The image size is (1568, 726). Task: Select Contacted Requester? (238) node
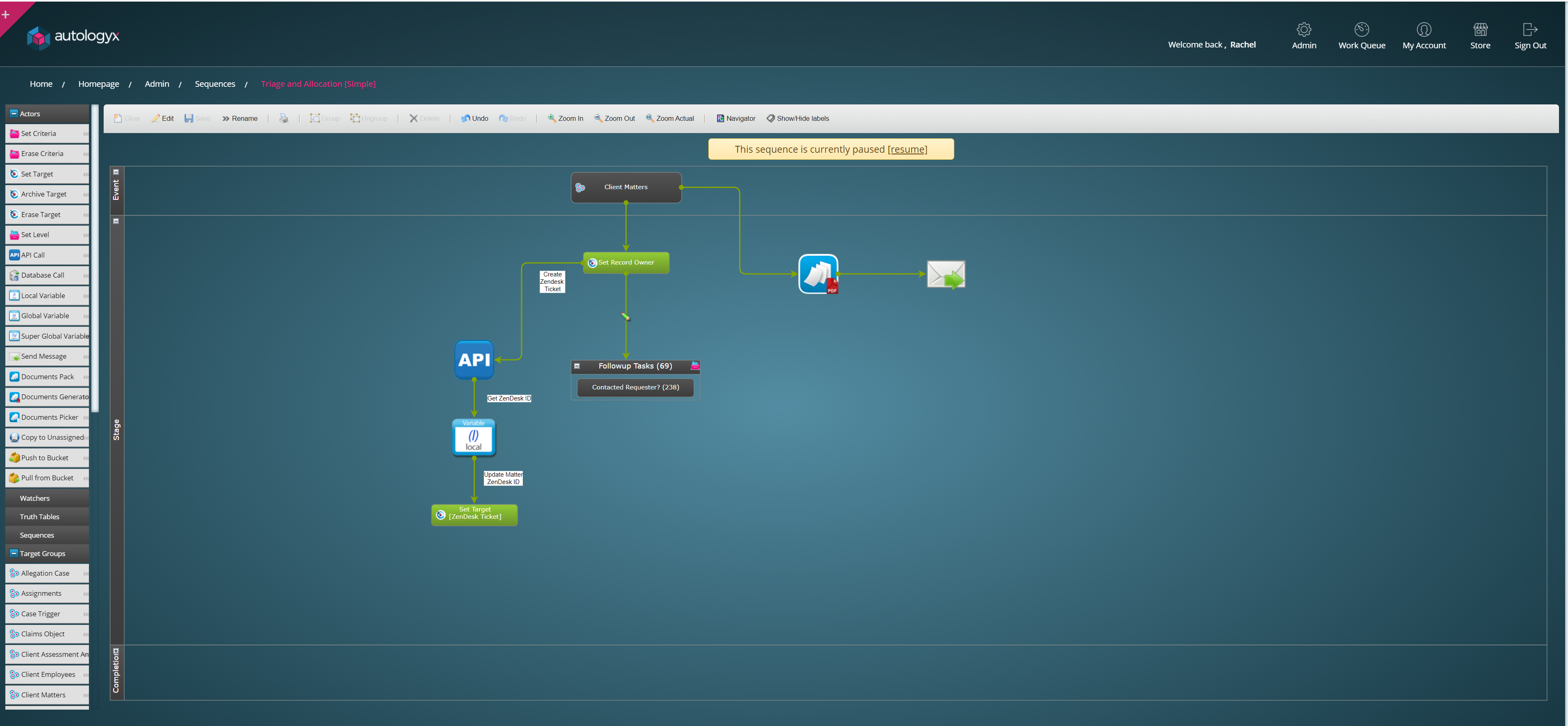(x=635, y=388)
